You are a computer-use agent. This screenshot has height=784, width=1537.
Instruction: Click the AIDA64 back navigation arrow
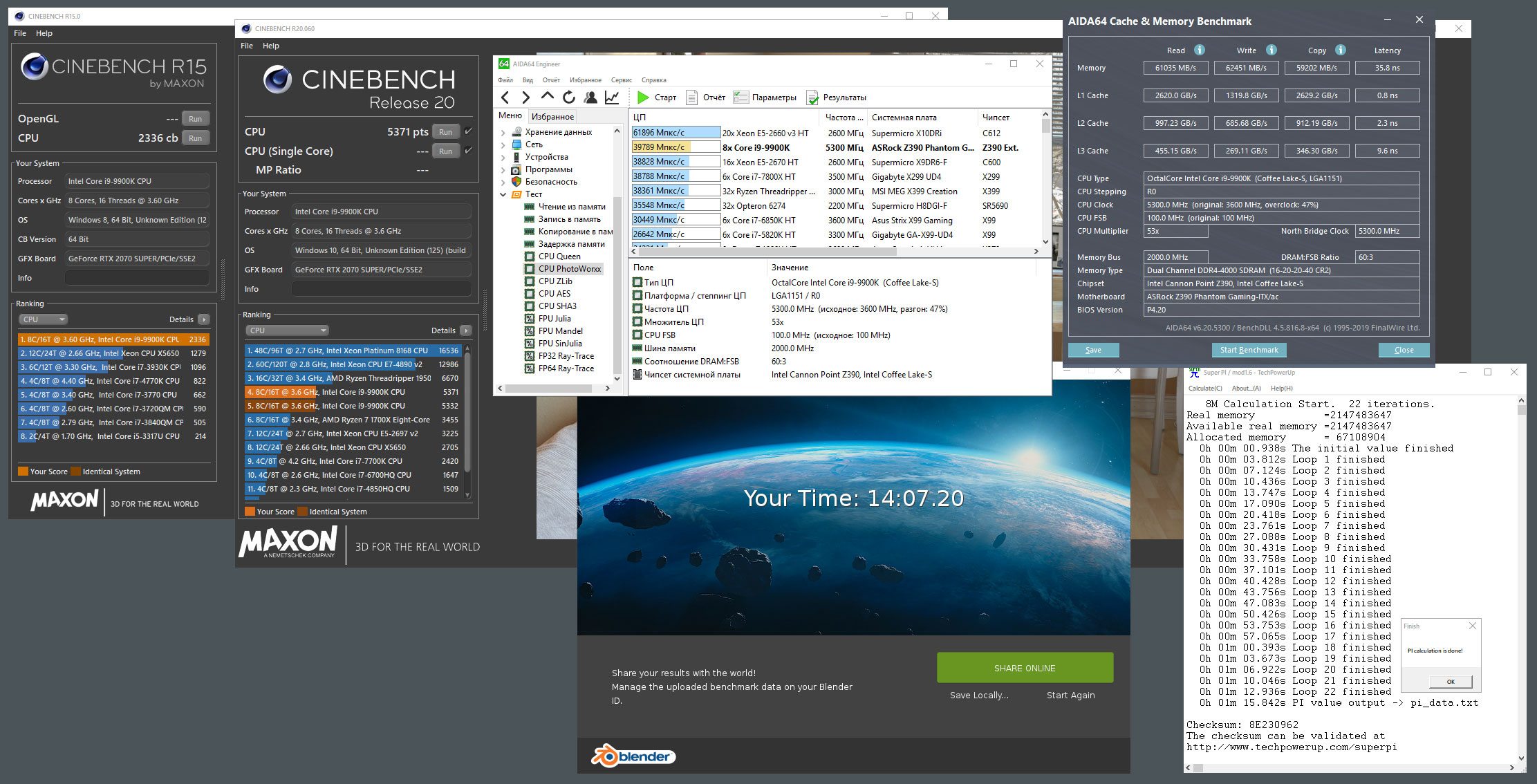point(505,97)
